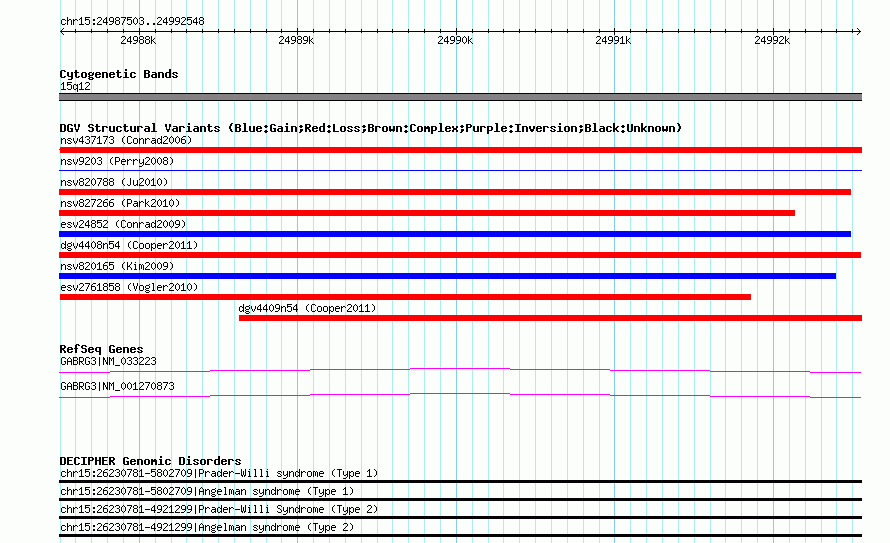Click the 24988k ruler mark
This screenshot has height=543, width=890.
tap(138, 40)
